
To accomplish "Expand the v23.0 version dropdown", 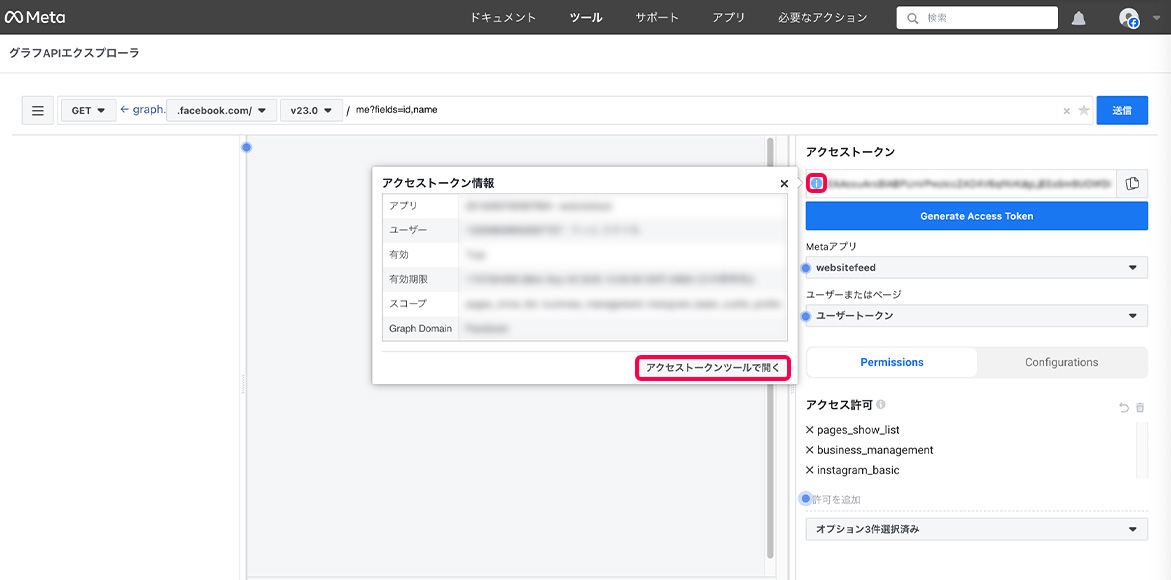I will [x=310, y=110].
